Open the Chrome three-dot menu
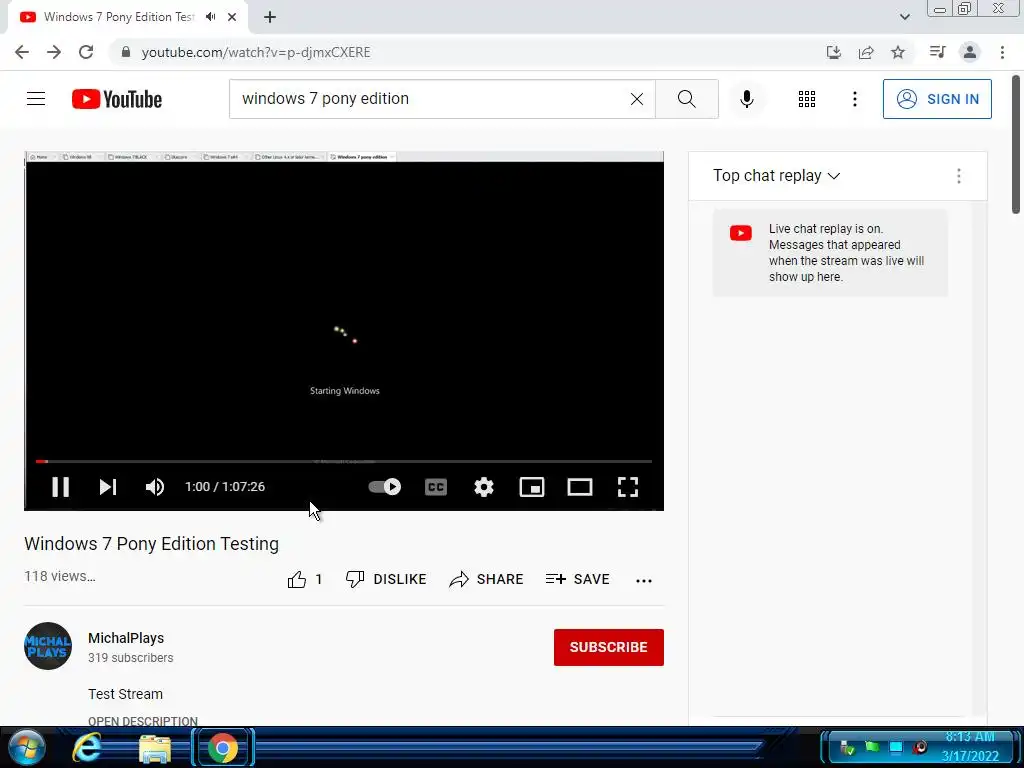The height and width of the screenshot is (768, 1024). 1002,52
